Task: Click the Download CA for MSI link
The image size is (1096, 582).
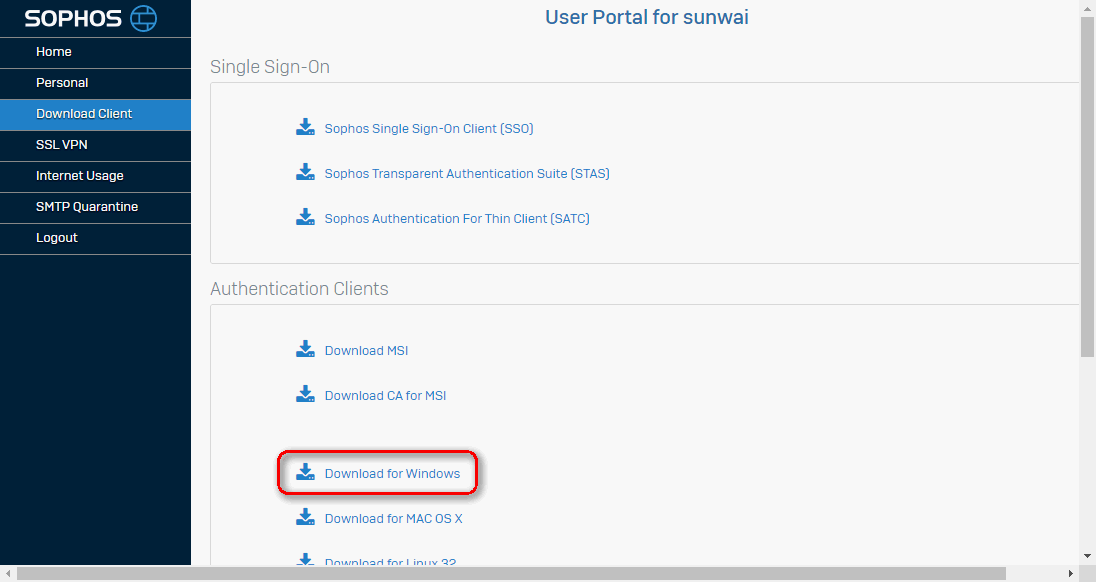Action: tap(385, 395)
